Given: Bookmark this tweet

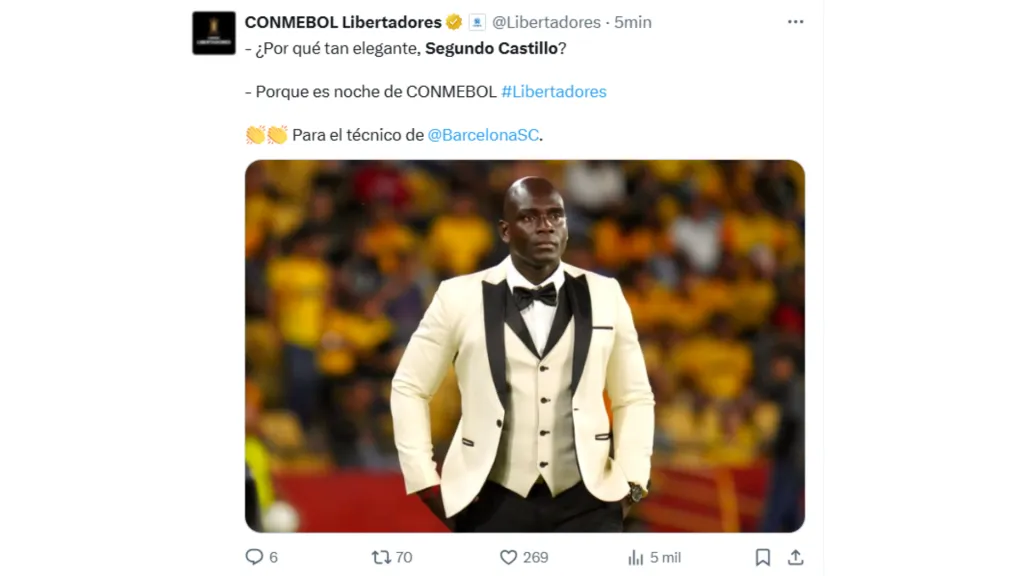Looking at the screenshot, I should pos(762,557).
